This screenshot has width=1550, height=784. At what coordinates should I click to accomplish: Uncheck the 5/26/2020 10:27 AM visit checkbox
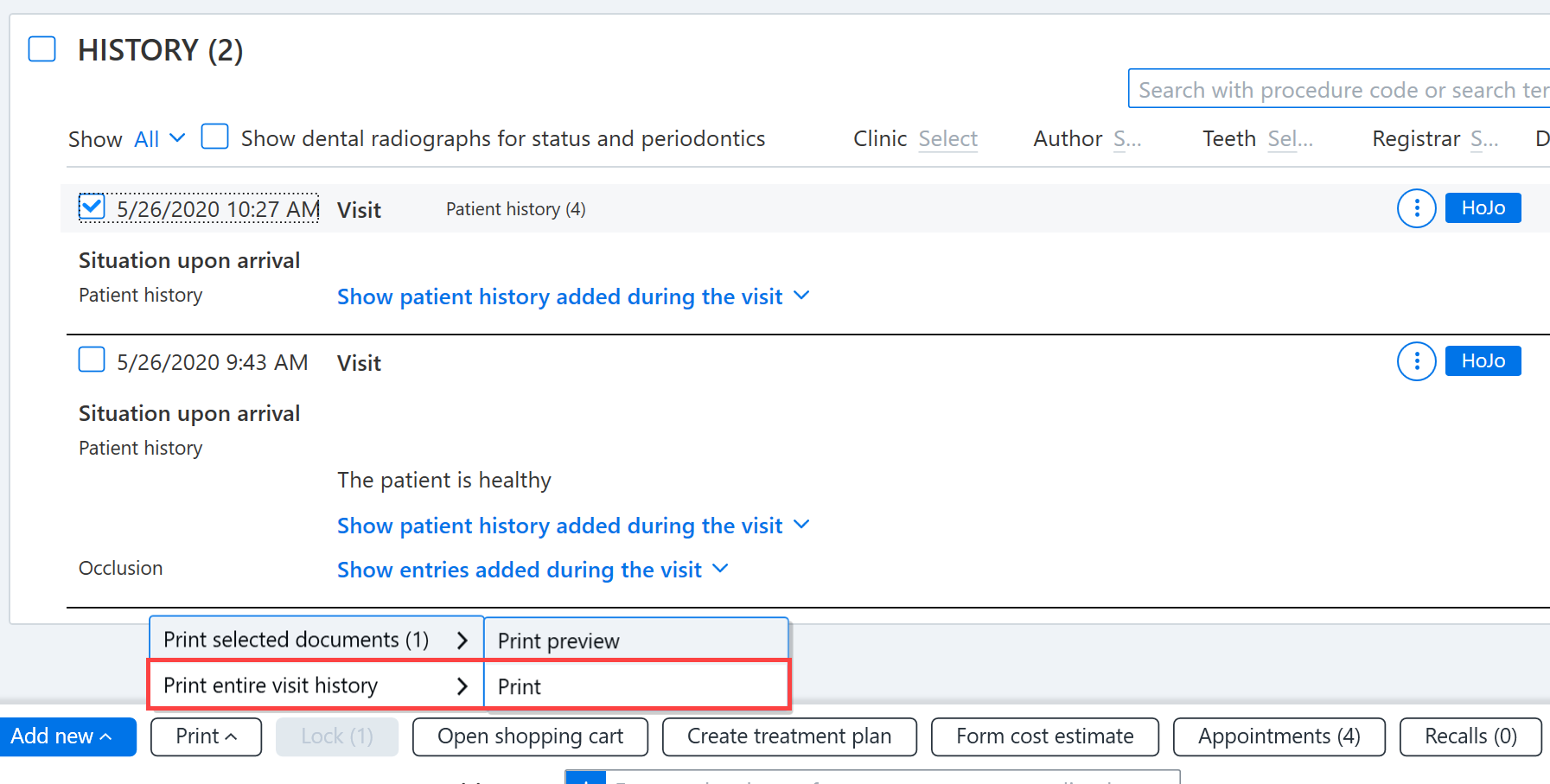click(x=92, y=207)
